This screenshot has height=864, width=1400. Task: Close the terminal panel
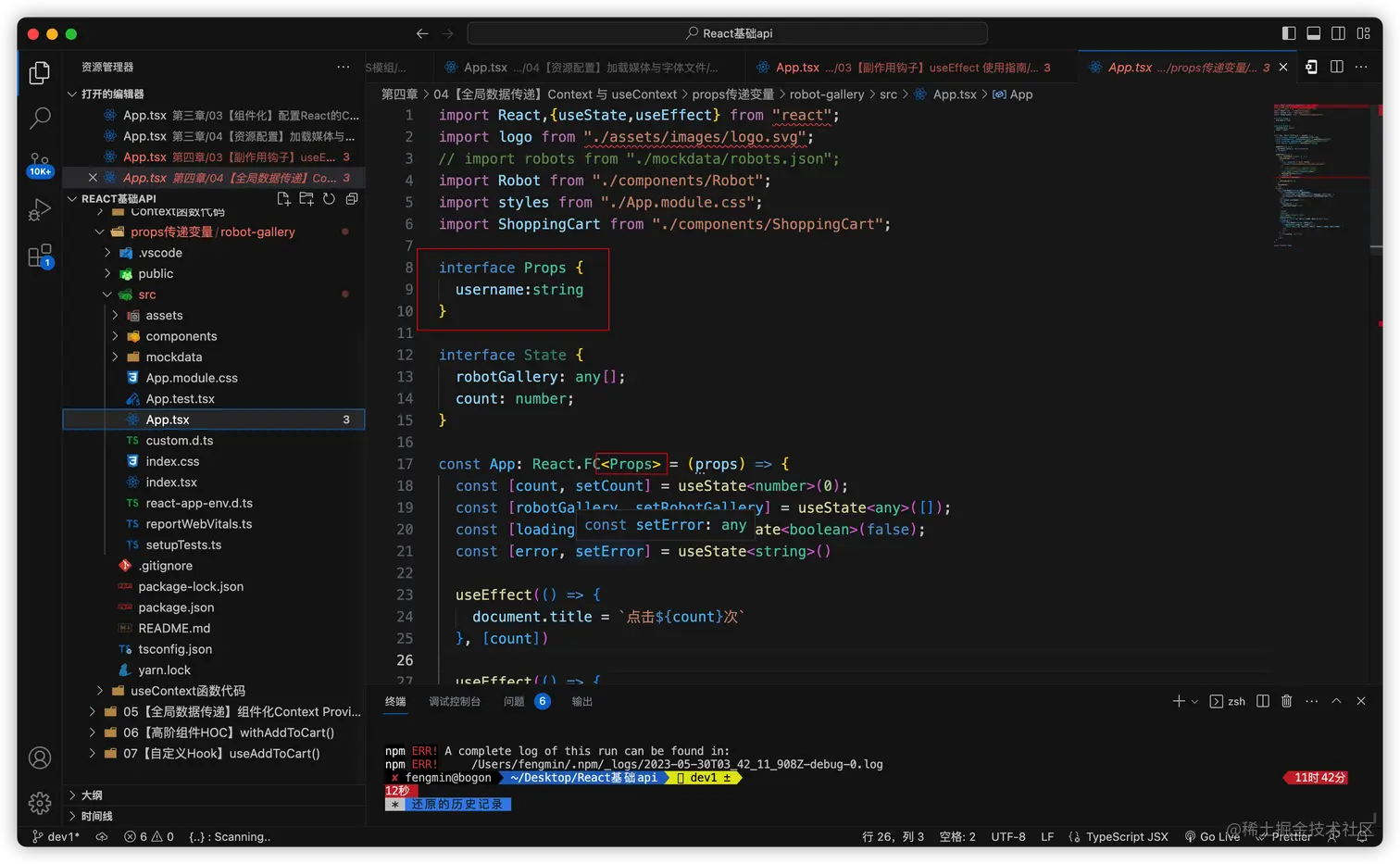[1361, 701]
